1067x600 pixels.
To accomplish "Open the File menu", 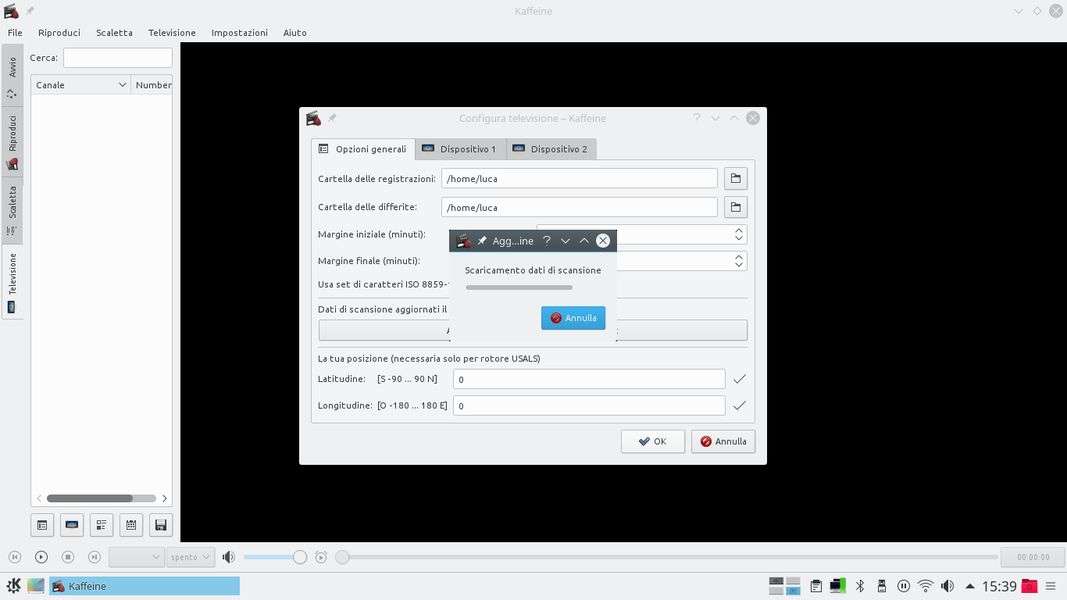I will 15,33.
